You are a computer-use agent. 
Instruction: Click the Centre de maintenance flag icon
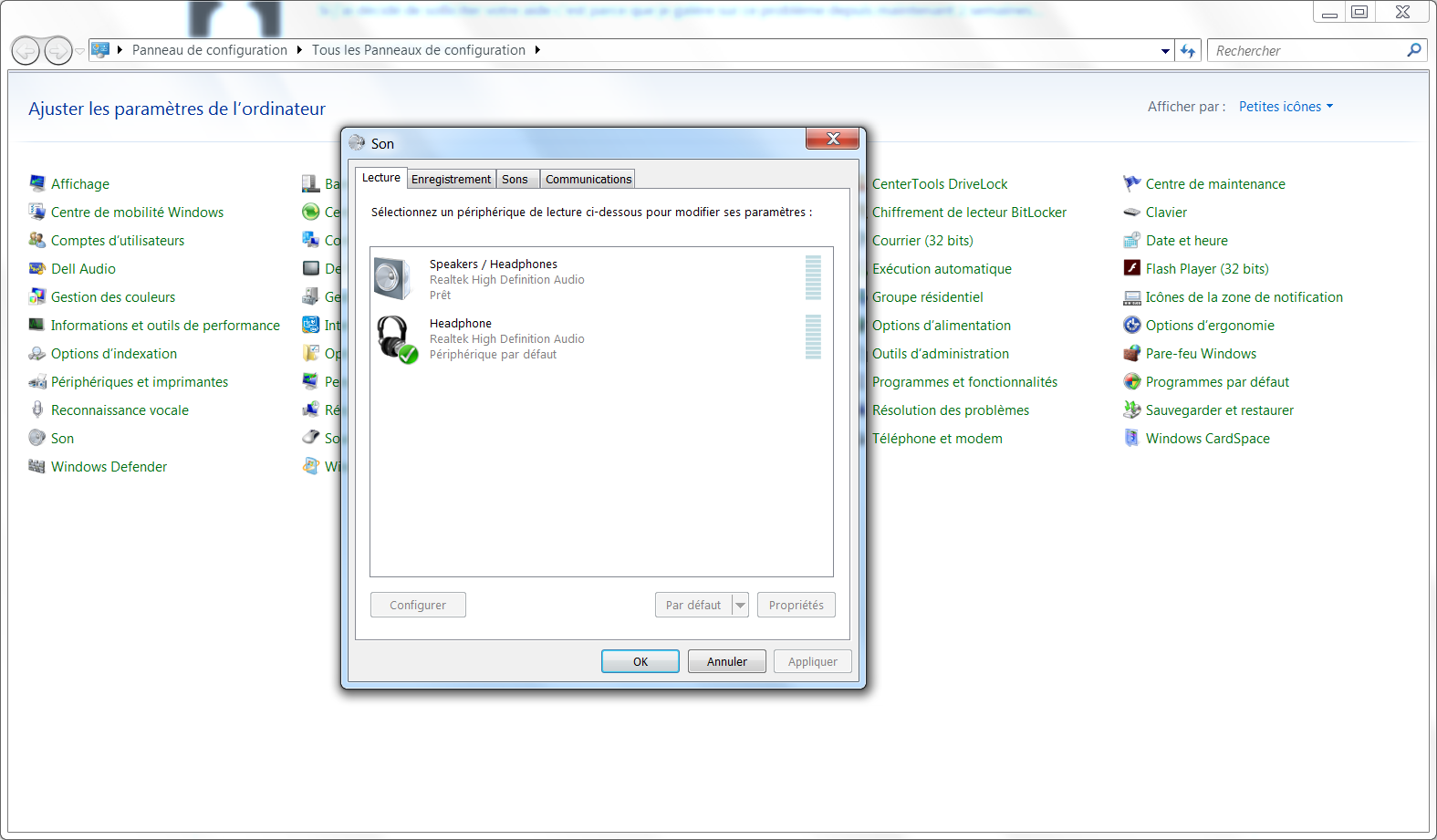[1131, 183]
